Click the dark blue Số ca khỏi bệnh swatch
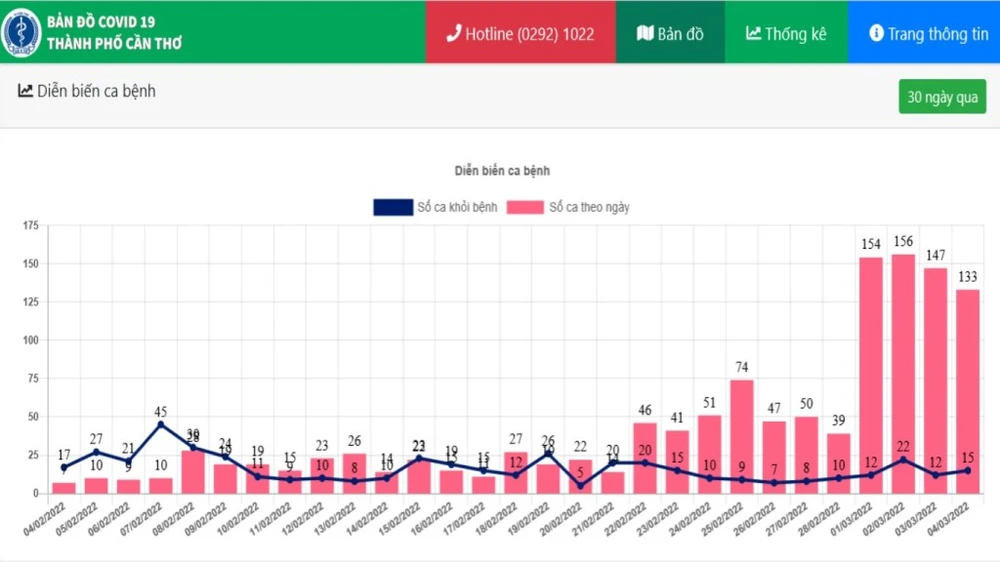The image size is (1000, 562). (393, 207)
